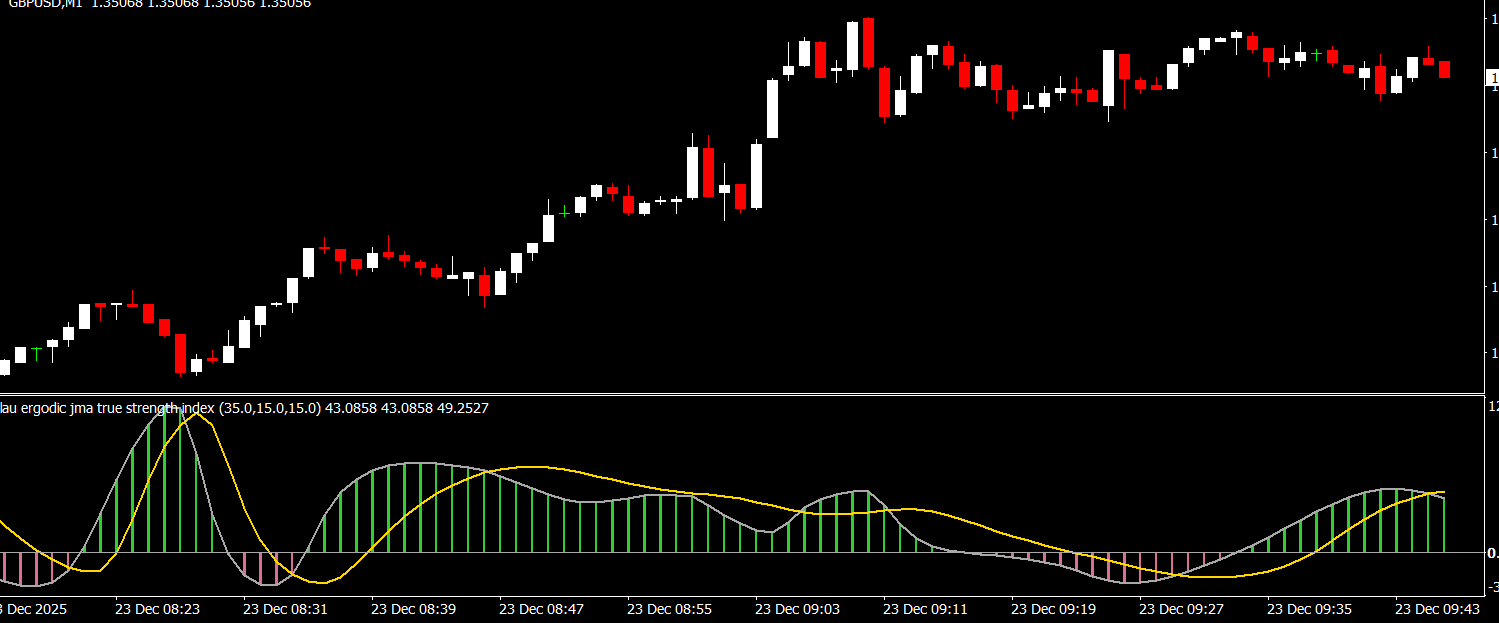Click the indicator zero-level label on right scale
The image size is (1499, 623).
click(1492, 552)
